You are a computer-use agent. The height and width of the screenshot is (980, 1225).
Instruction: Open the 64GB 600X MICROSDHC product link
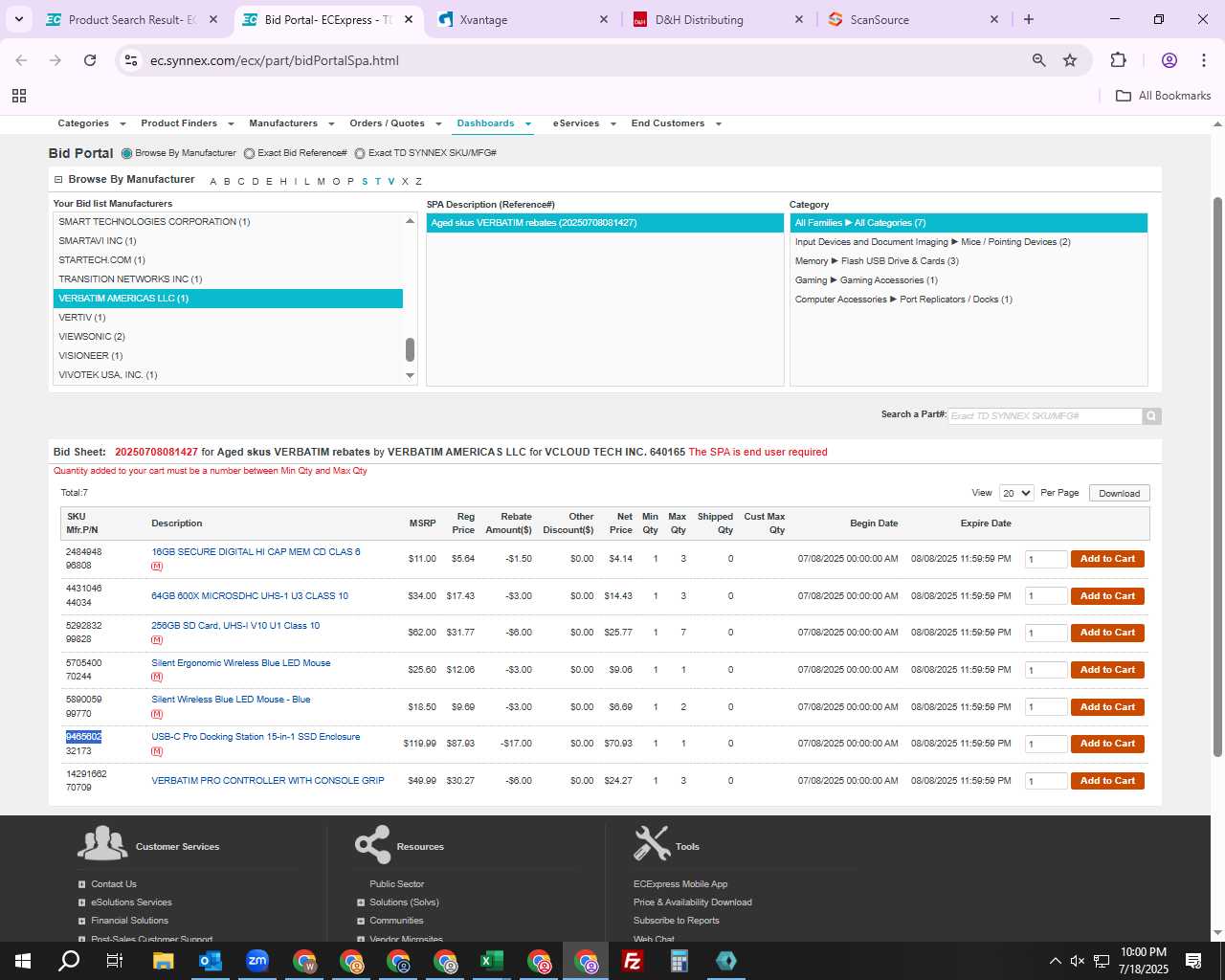(250, 596)
